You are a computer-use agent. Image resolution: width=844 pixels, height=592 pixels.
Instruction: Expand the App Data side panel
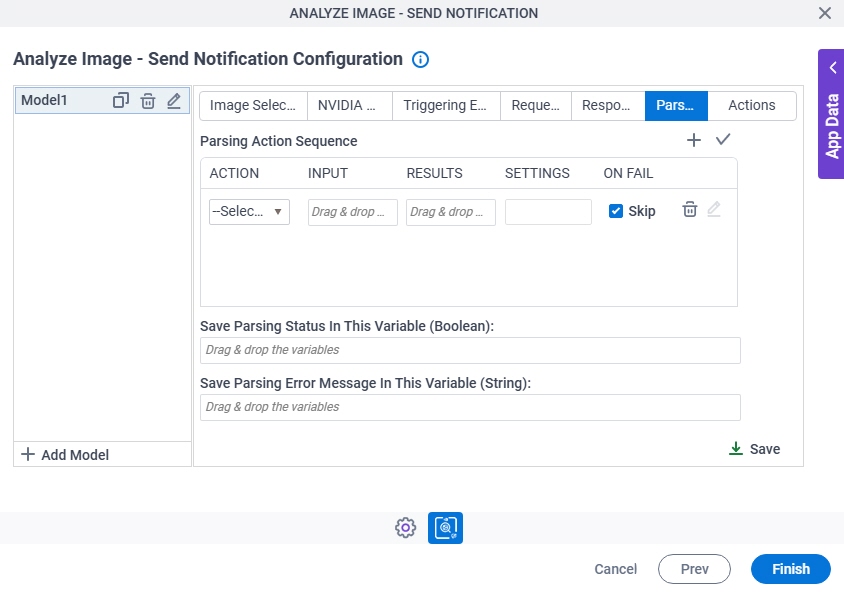(x=832, y=114)
